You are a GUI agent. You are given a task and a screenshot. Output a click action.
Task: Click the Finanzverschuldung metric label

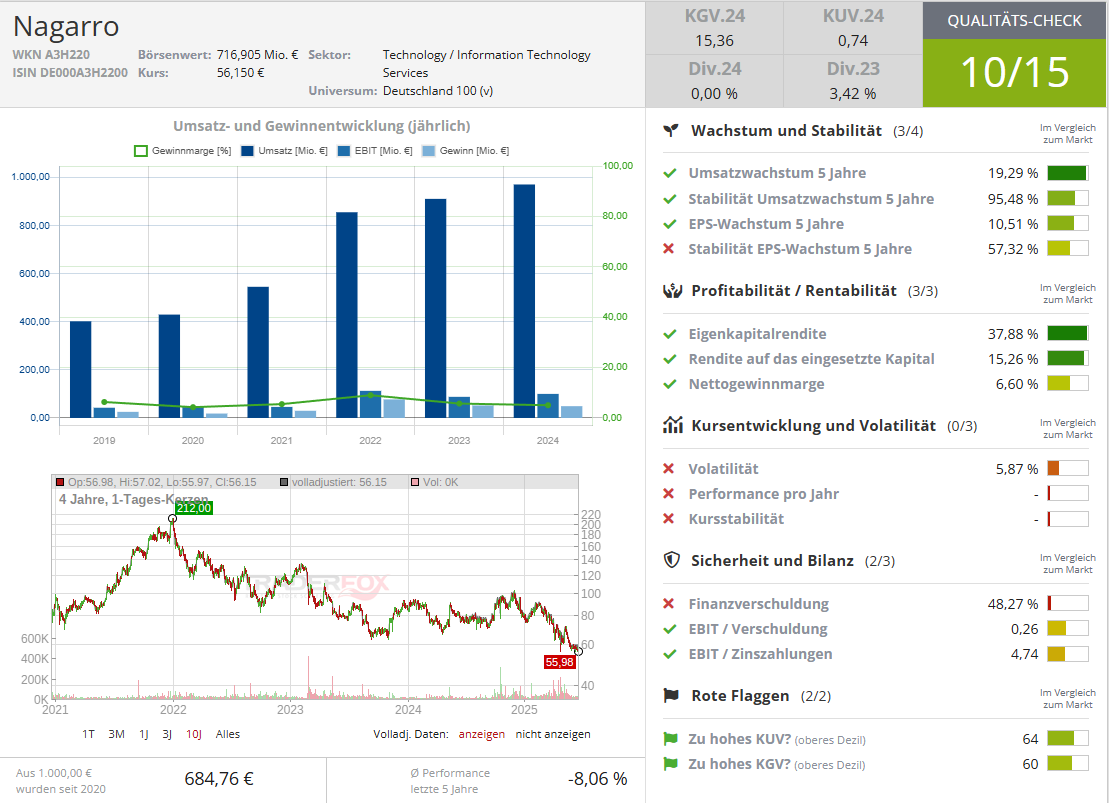(x=759, y=603)
